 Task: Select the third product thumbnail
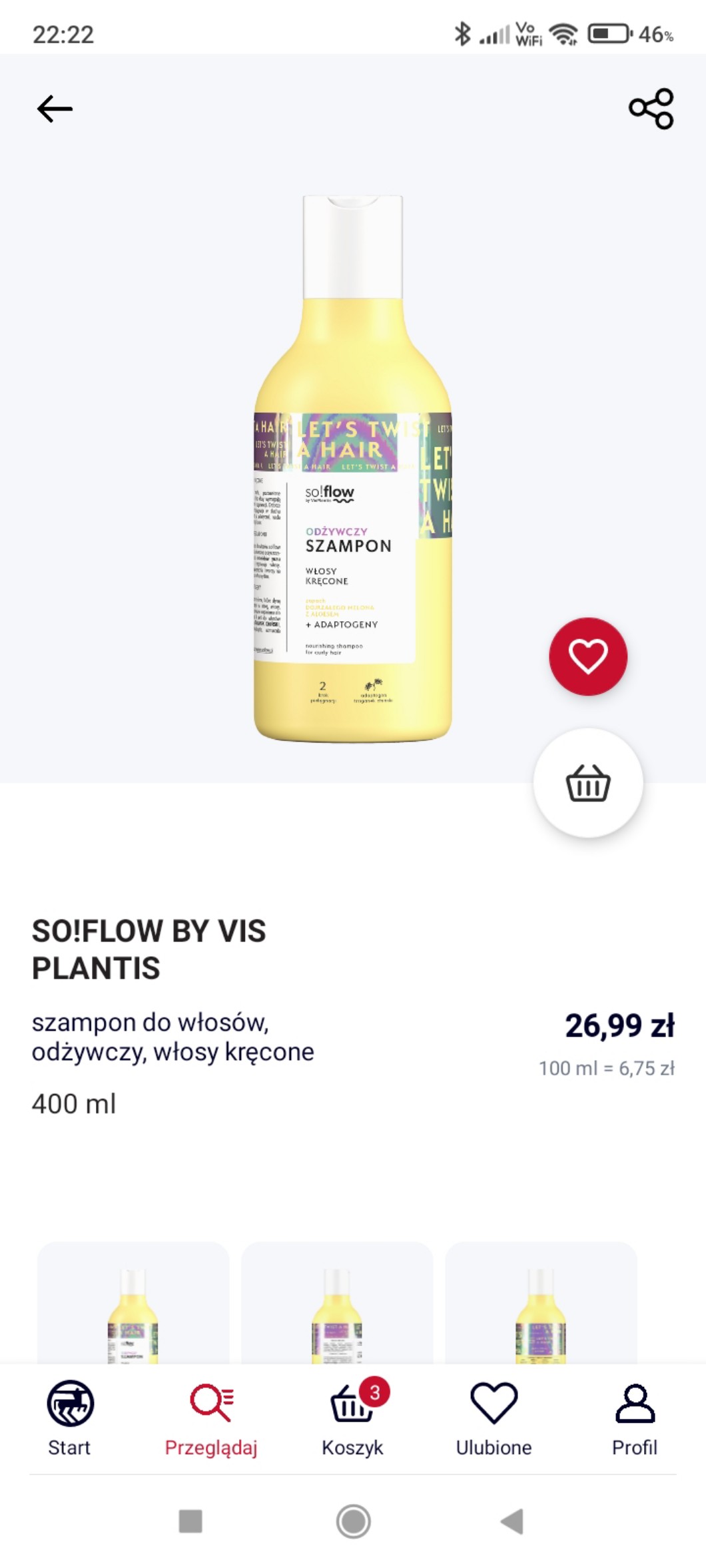tap(541, 1305)
